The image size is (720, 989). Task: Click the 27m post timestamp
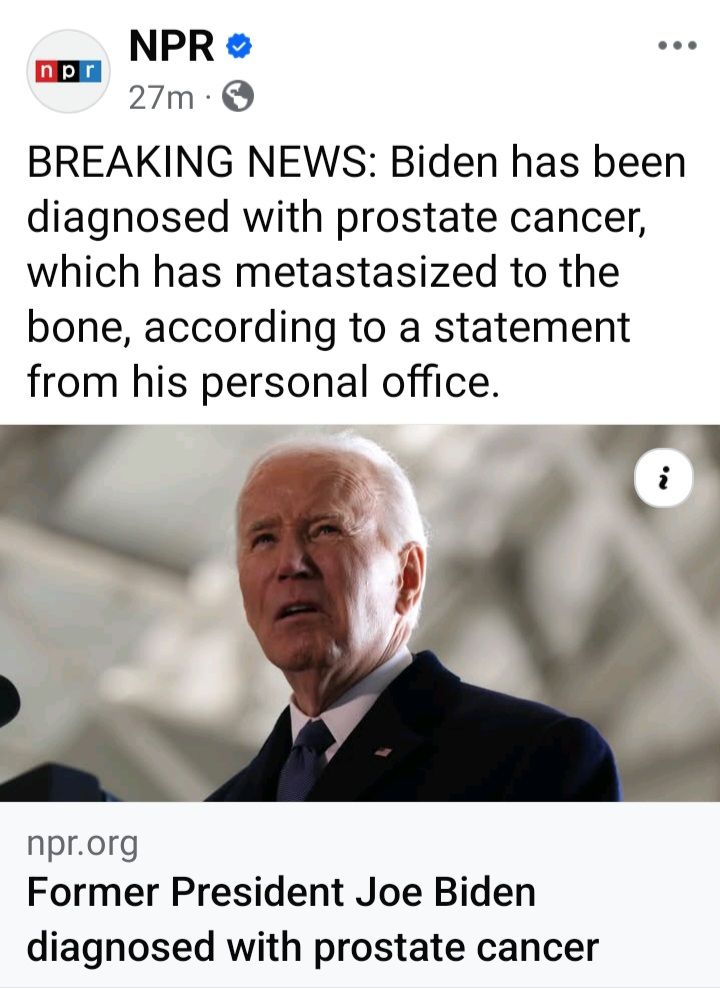pos(161,98)
